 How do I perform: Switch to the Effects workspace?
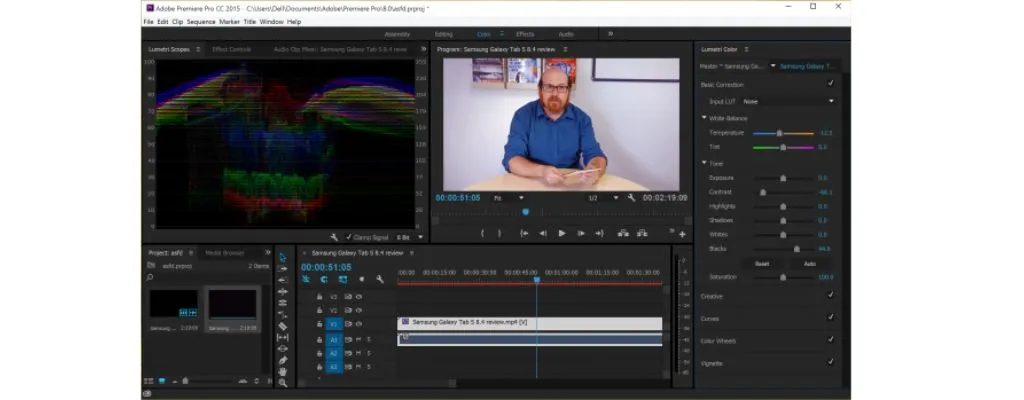525,34
